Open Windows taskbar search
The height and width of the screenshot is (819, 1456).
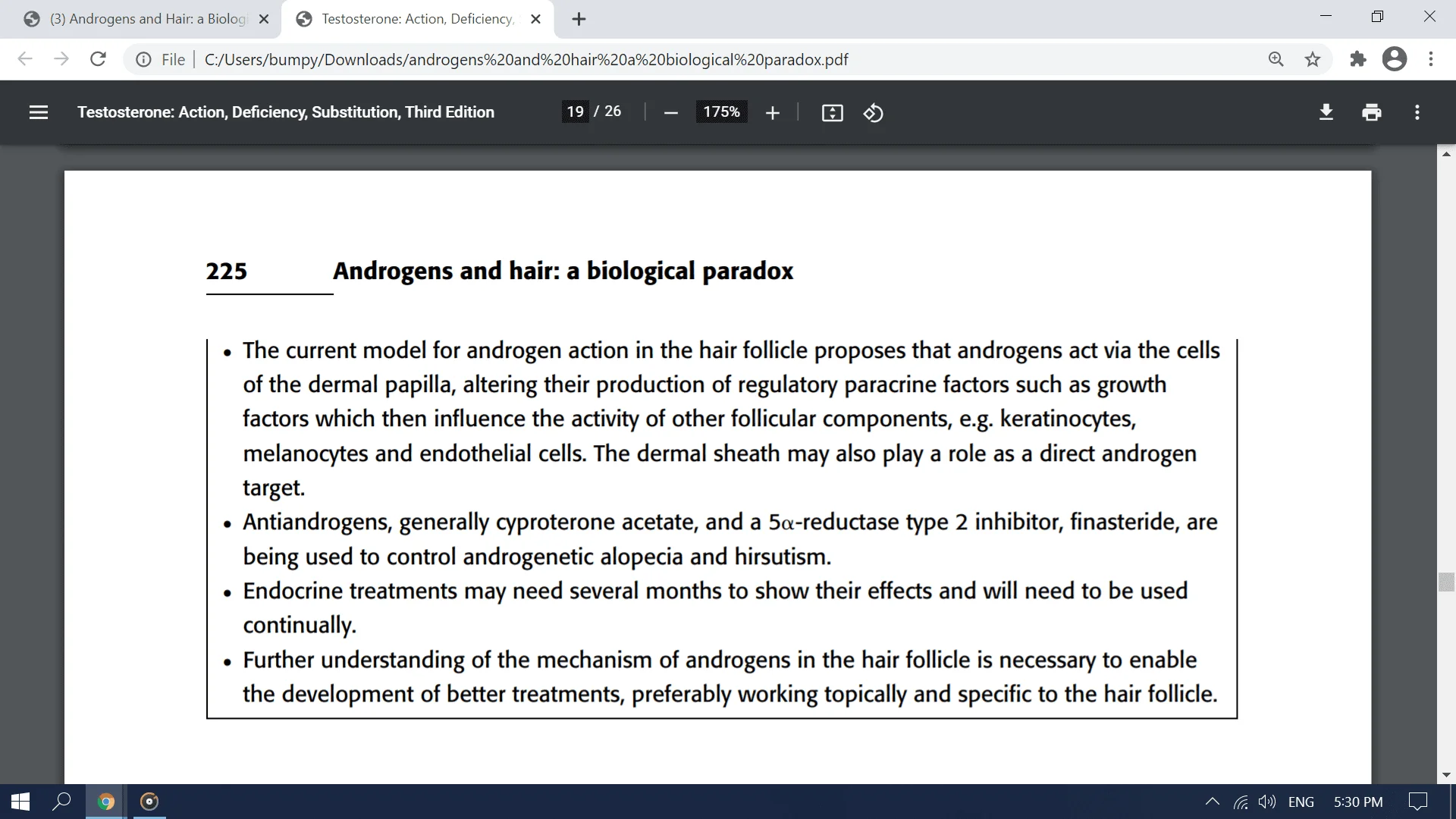[x=61, y=802]
